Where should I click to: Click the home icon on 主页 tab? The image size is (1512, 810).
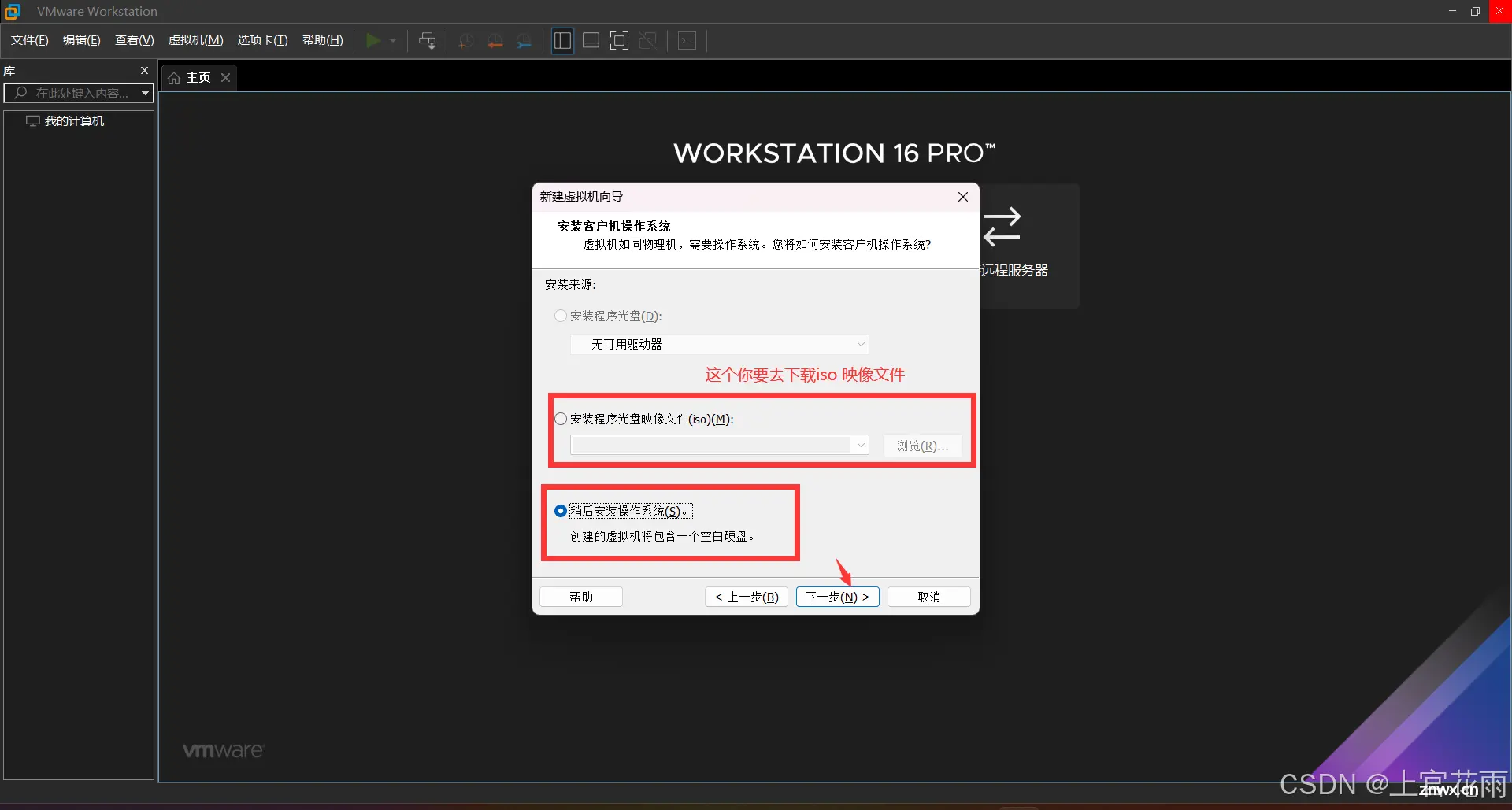(x=174, y=78)
